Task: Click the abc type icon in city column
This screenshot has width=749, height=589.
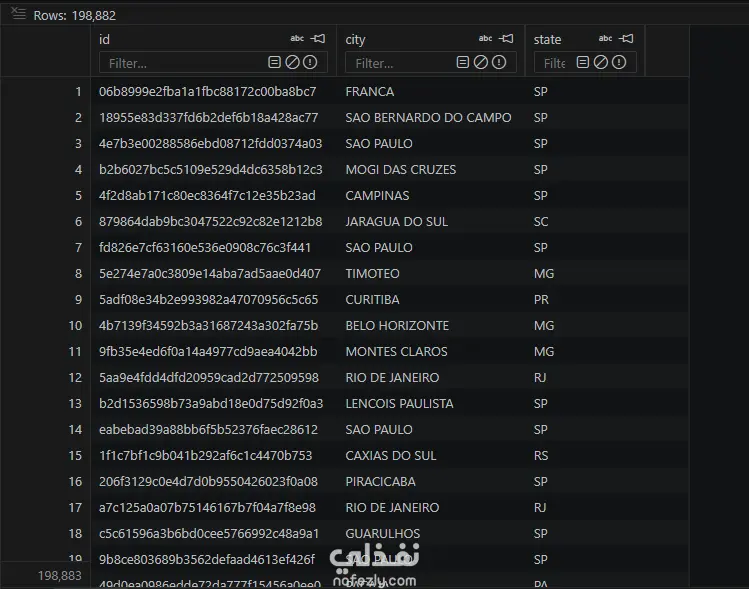Action: (485, 38)
